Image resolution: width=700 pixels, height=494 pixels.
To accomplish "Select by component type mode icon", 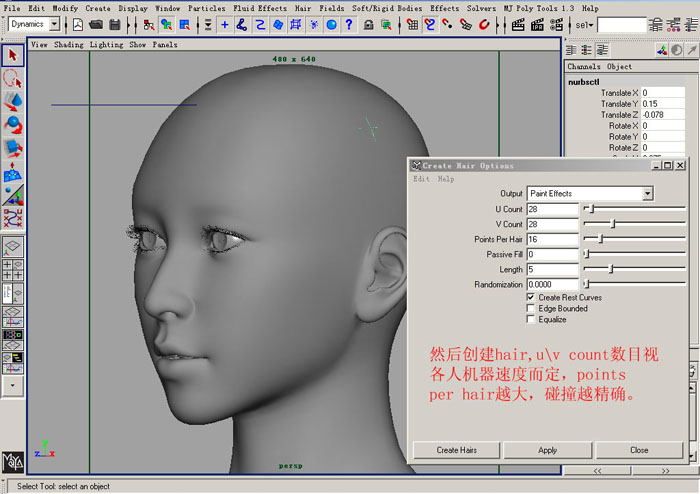I will [x=184, y=25].
